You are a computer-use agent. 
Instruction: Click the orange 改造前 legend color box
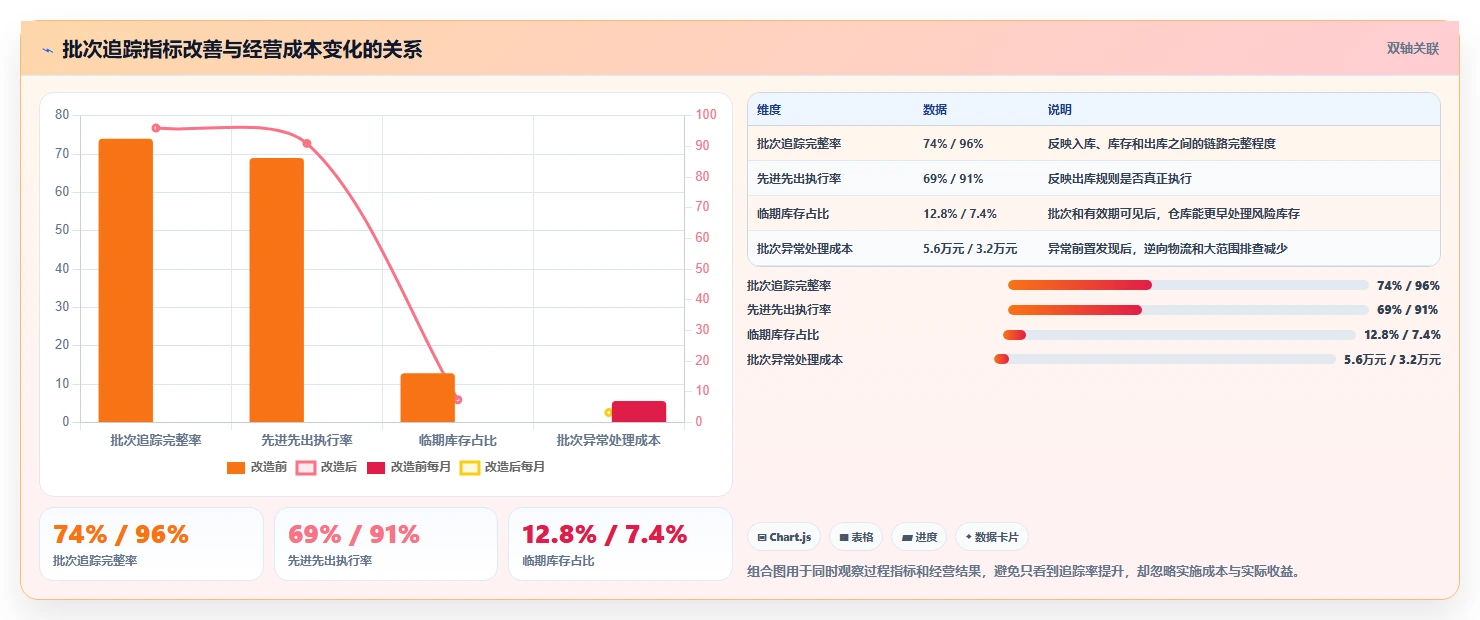pos(236,467)
